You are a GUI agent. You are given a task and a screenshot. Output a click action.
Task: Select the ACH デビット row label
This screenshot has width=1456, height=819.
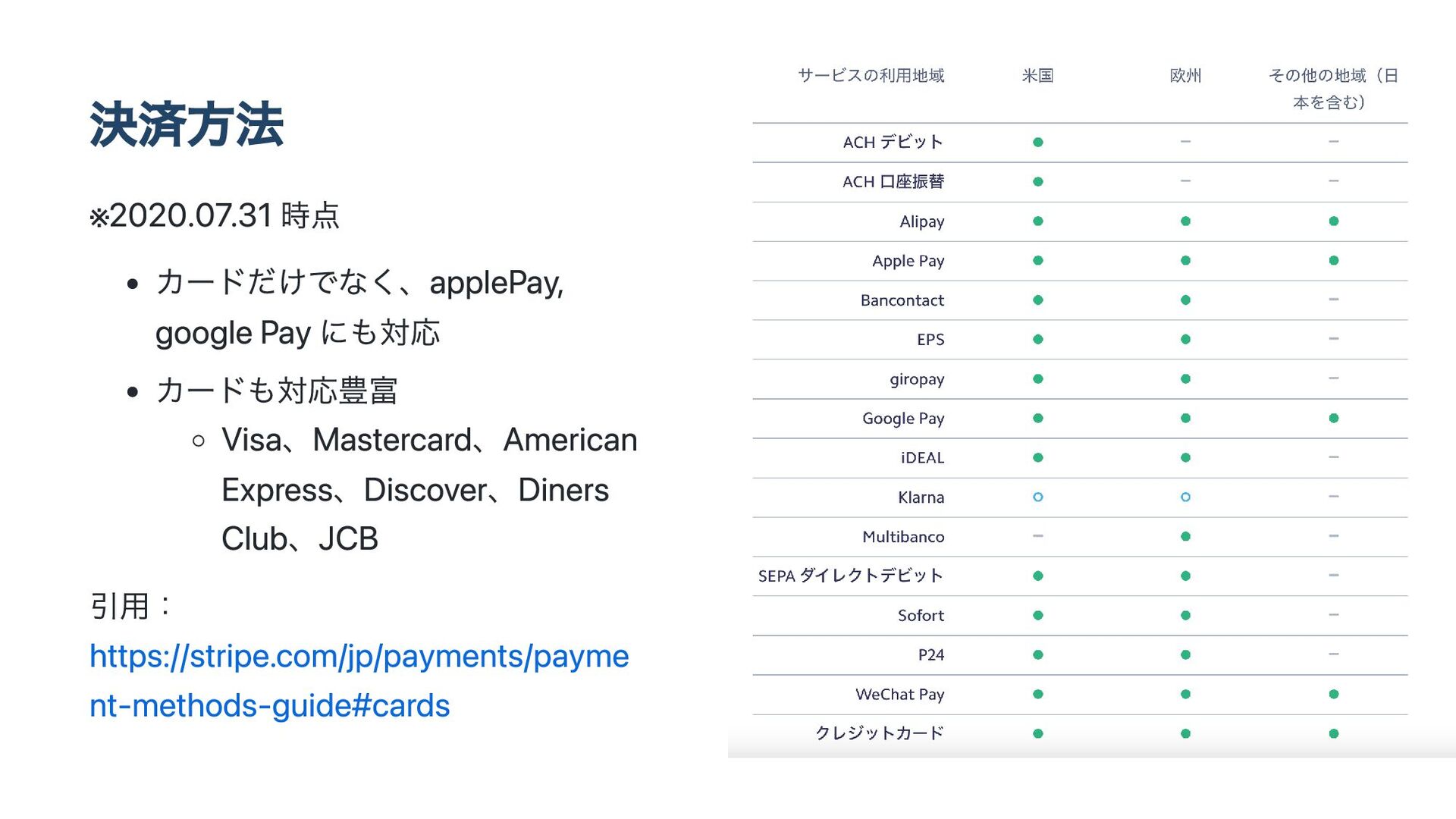point(893,142)
